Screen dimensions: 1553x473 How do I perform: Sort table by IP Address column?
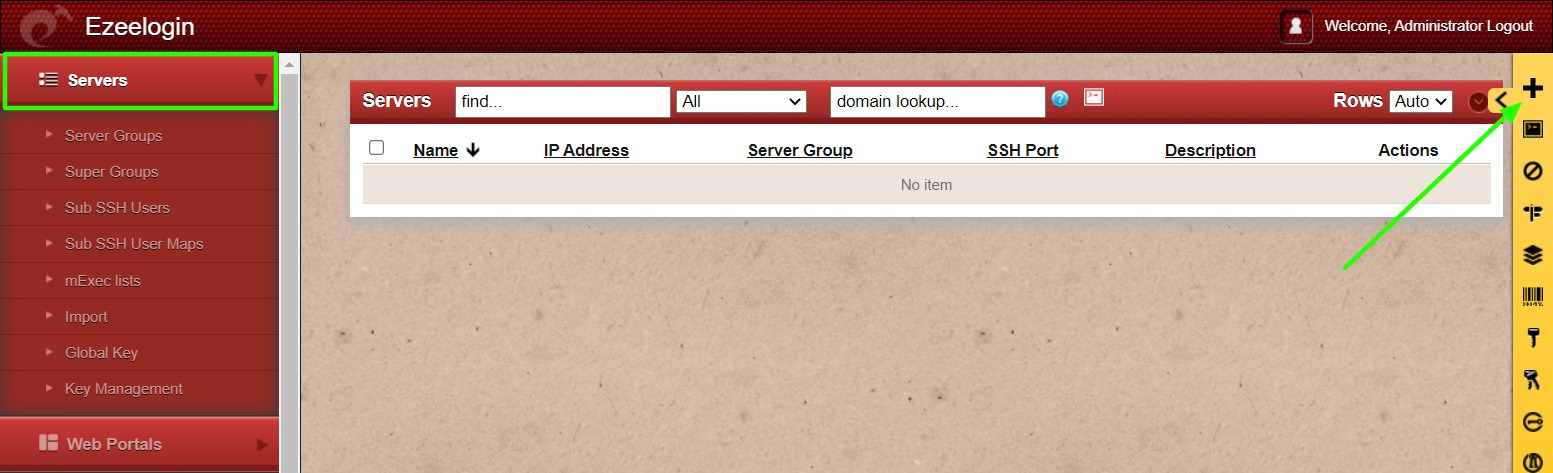click(x=586, y=150)
